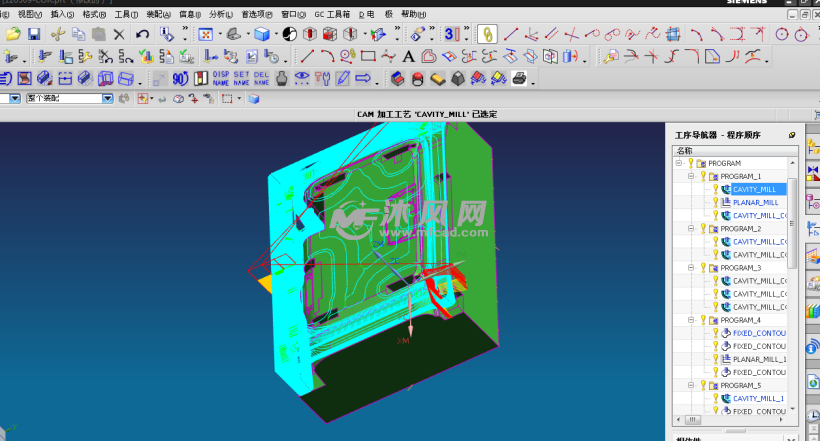
Task: Click the printer post-process icon
Action: click(x=520, y=78)
